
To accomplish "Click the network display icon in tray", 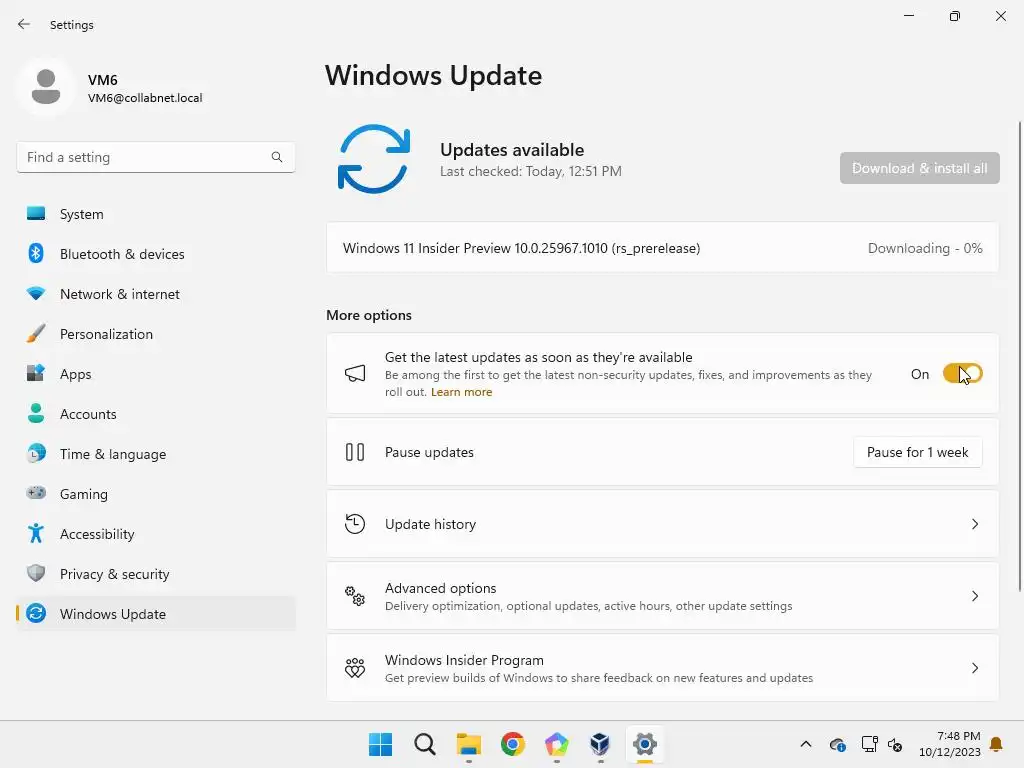I will 869,744.
